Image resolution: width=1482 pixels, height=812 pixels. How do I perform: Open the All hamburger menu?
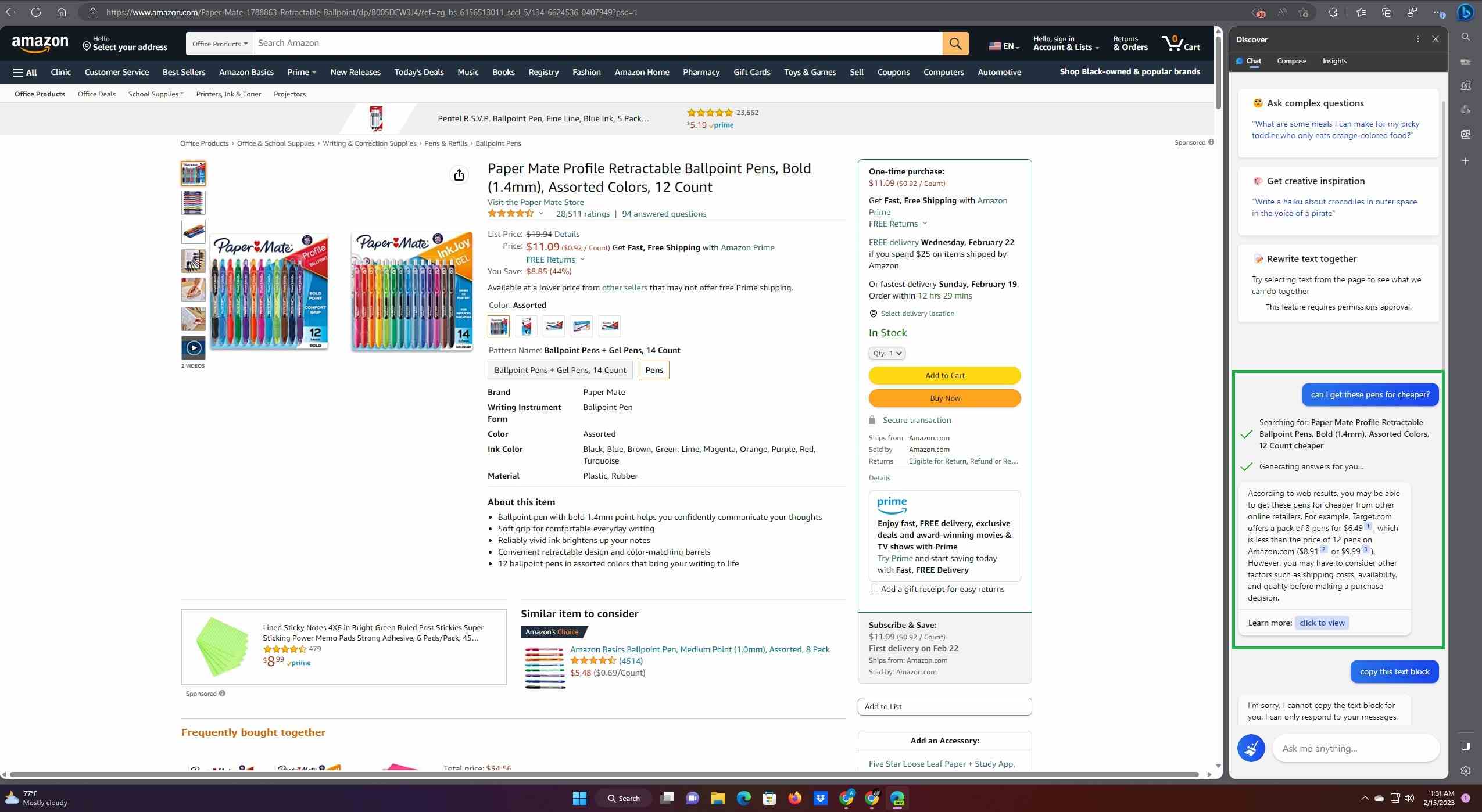click(x=25, y=72)
